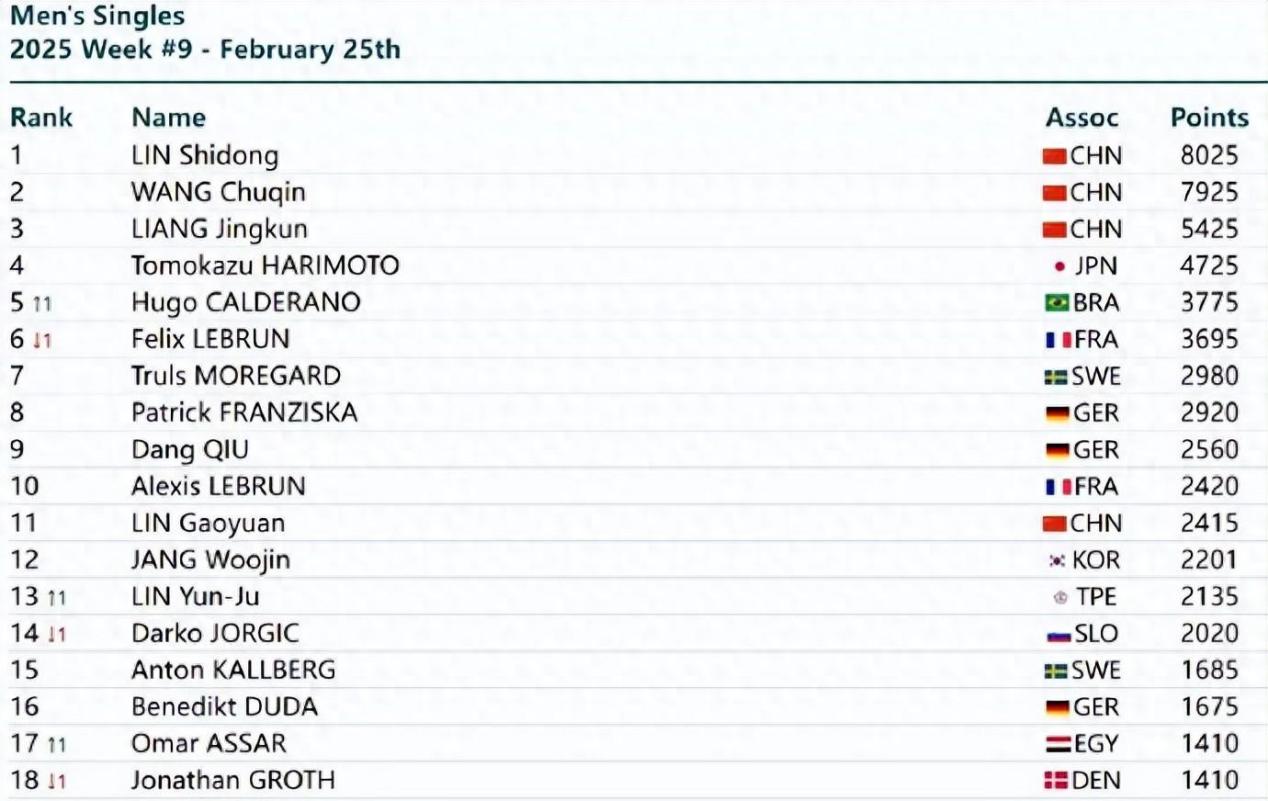
Task: Click the Points column header
Action: click(1209, 118)
